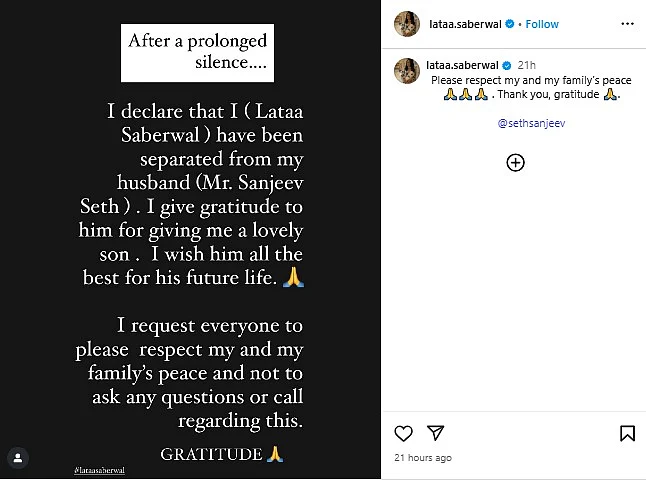Save the post with the bookmark icon
The width and height of the screenshot is (646, 480).
pos(627,433)
